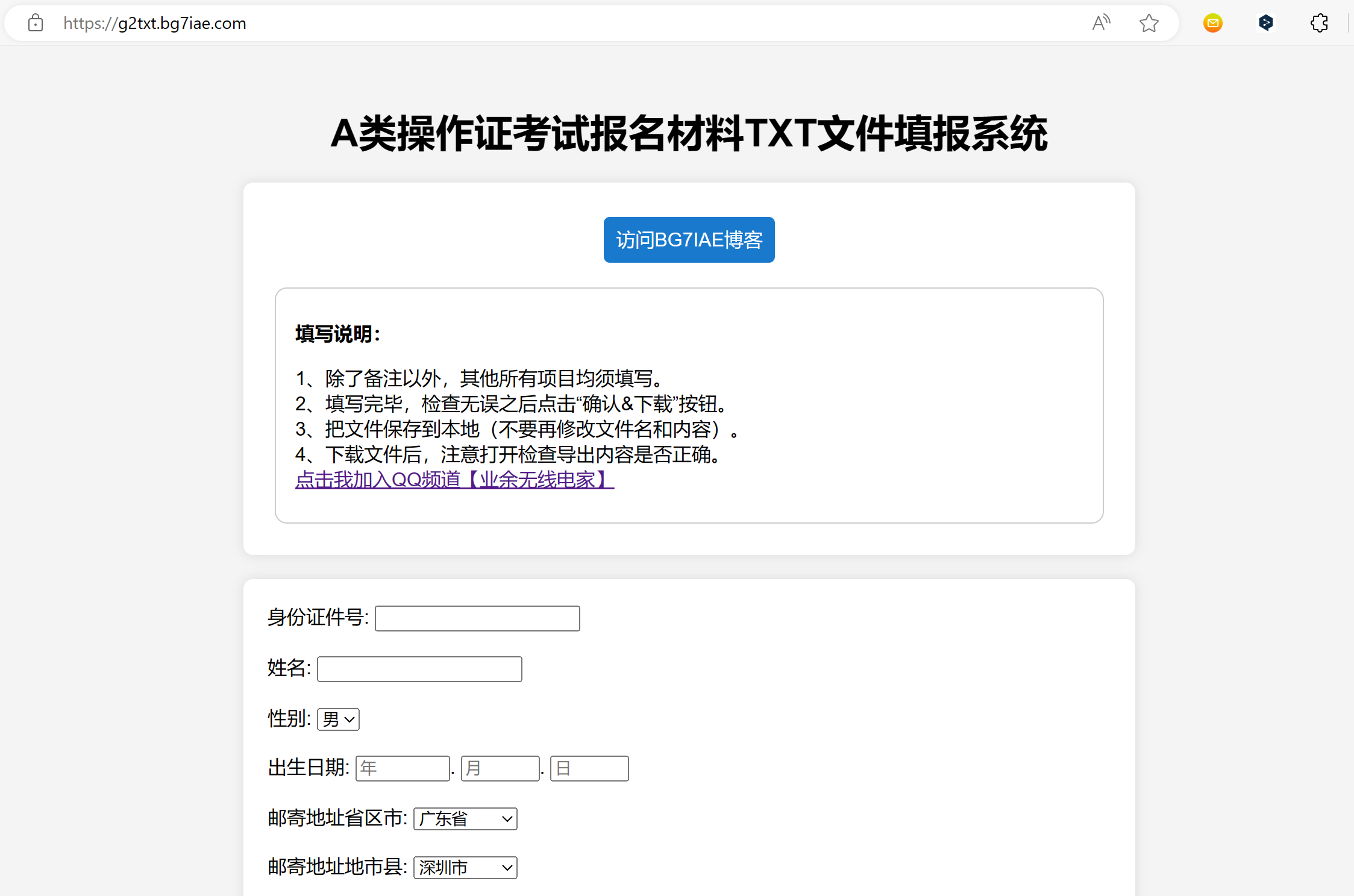Viewport: 1354px width, 896px height.
Task: Click the Read Aloud icon
Action: (x=1100, y=23)
